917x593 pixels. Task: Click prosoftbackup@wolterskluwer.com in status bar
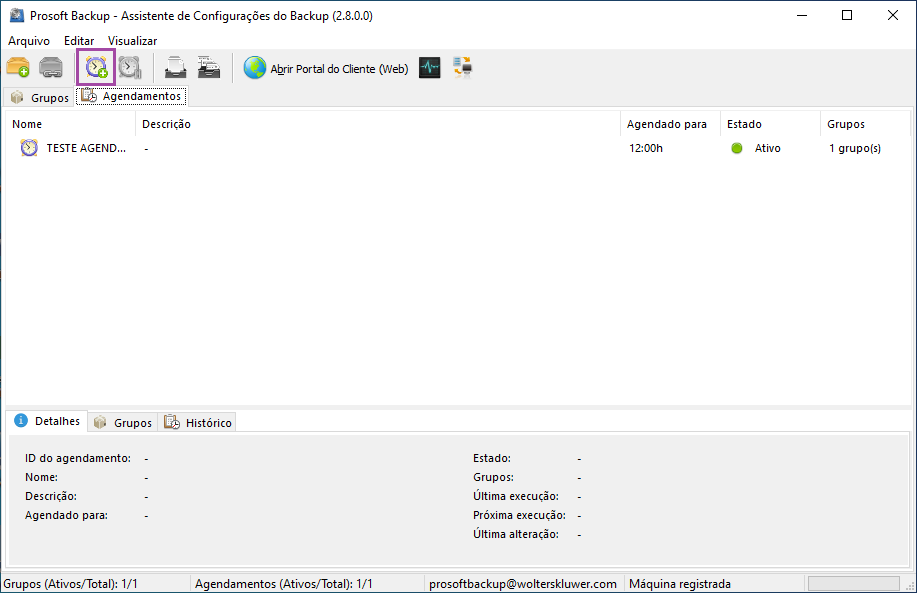(523, 584)
